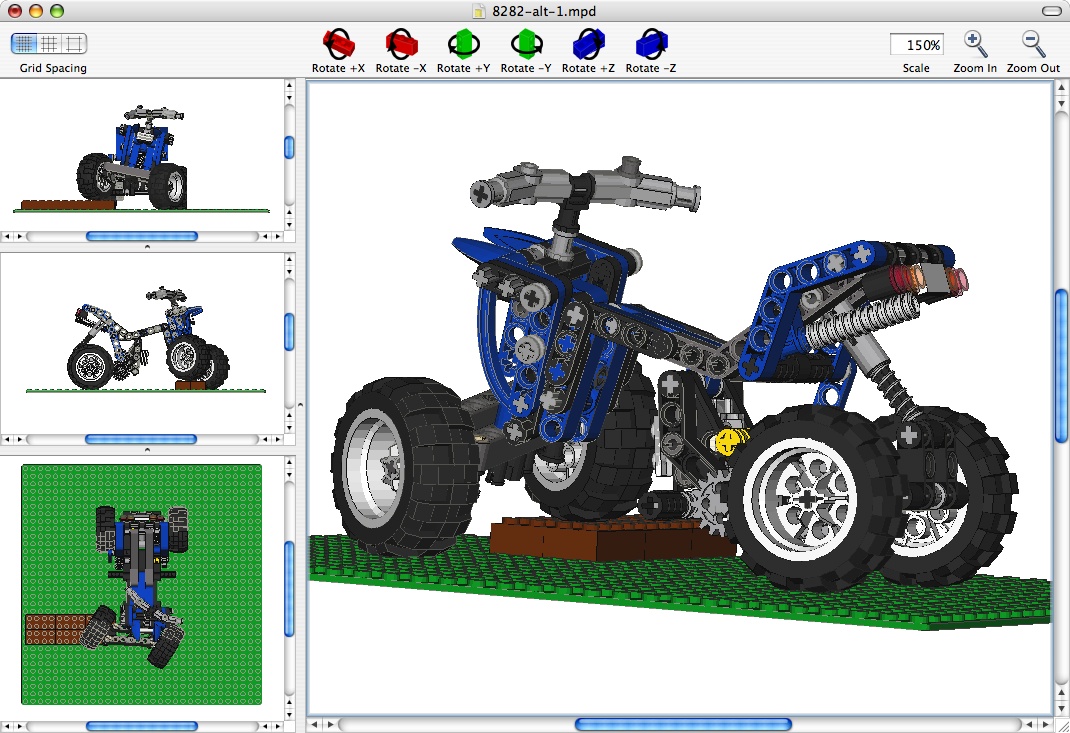Click the left arrow on the top pane's scrollbar
Image resolution: width=1070 pixels, height=733 pixels.
(8, 236)
